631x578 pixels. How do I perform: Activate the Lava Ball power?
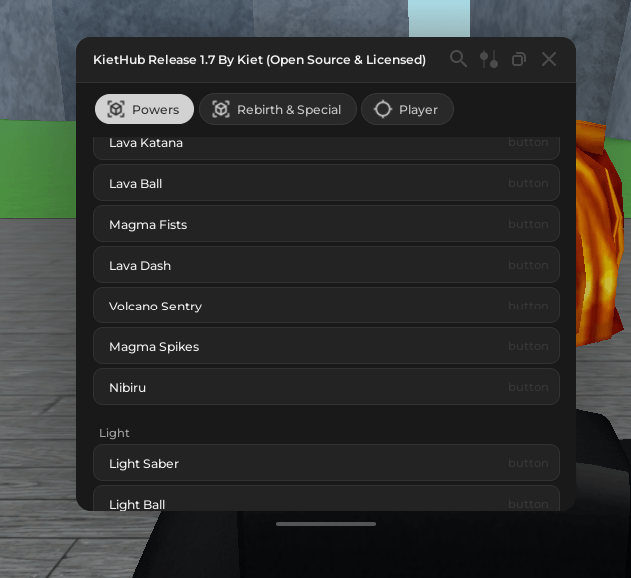click(326, 183)
